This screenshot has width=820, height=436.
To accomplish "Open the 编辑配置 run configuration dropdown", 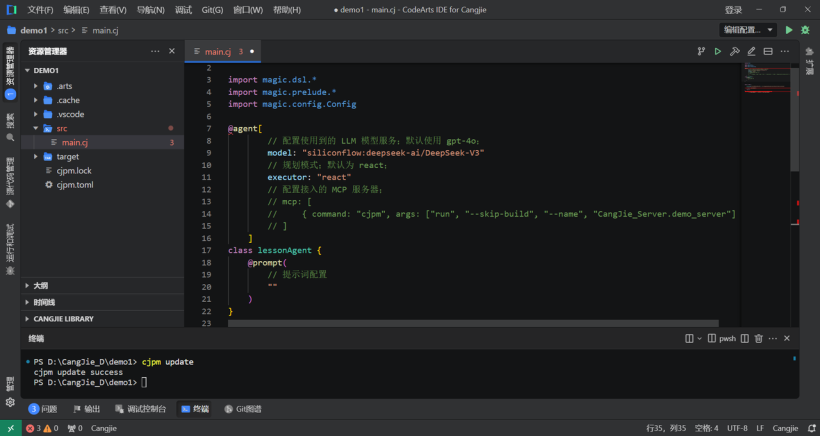I will pos(748,30).
